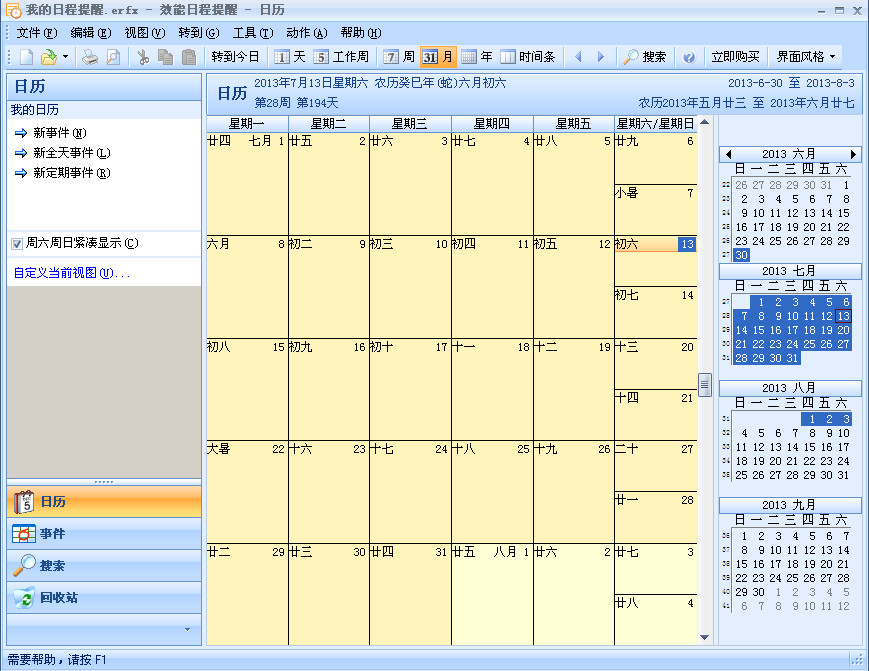Viewport: 869px width, 671px height.
Task: Click the 星期六/星期日 column header
Action: click(655, 124)
